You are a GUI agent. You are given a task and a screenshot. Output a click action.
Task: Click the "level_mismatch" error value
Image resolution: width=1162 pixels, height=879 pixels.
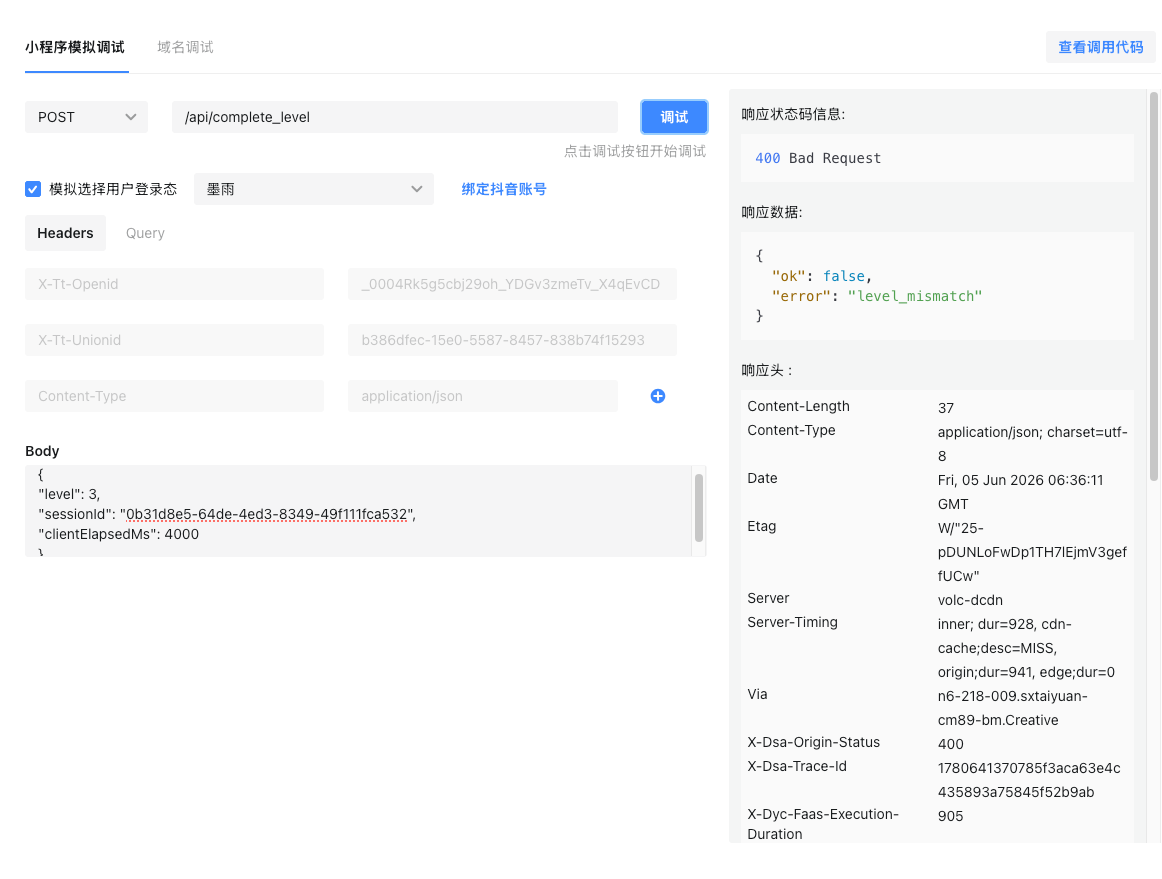coord(914,296)
